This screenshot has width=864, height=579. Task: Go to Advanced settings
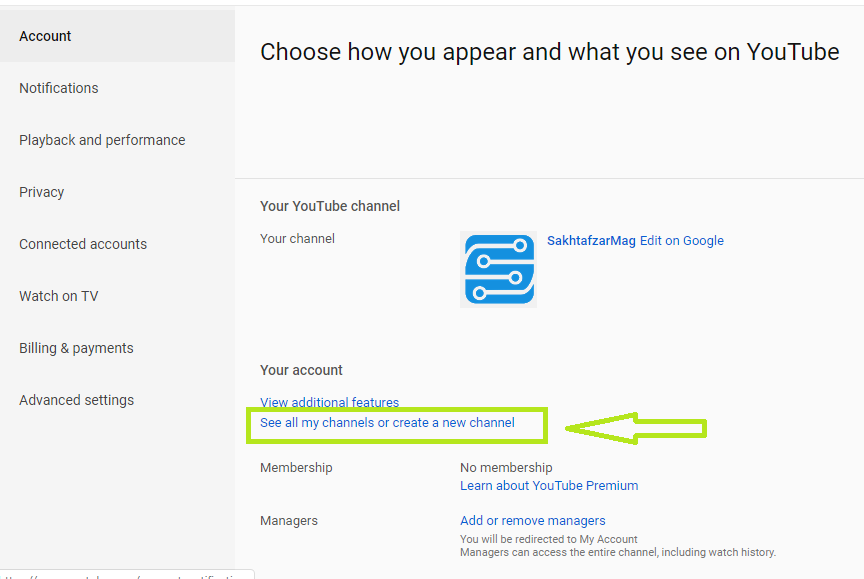(x=76, y=400)
